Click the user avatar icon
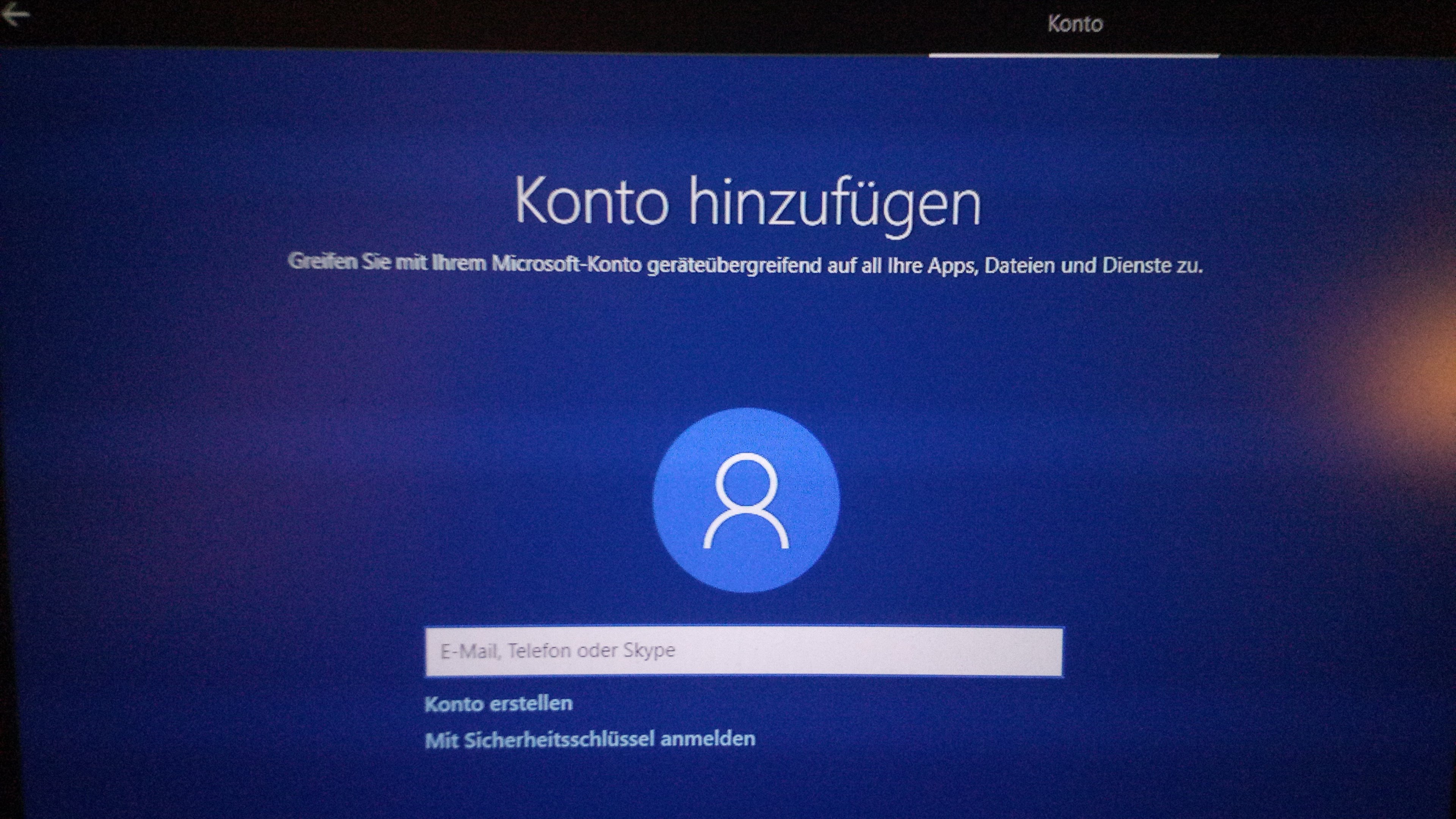1456x819 pixels. 746,500
